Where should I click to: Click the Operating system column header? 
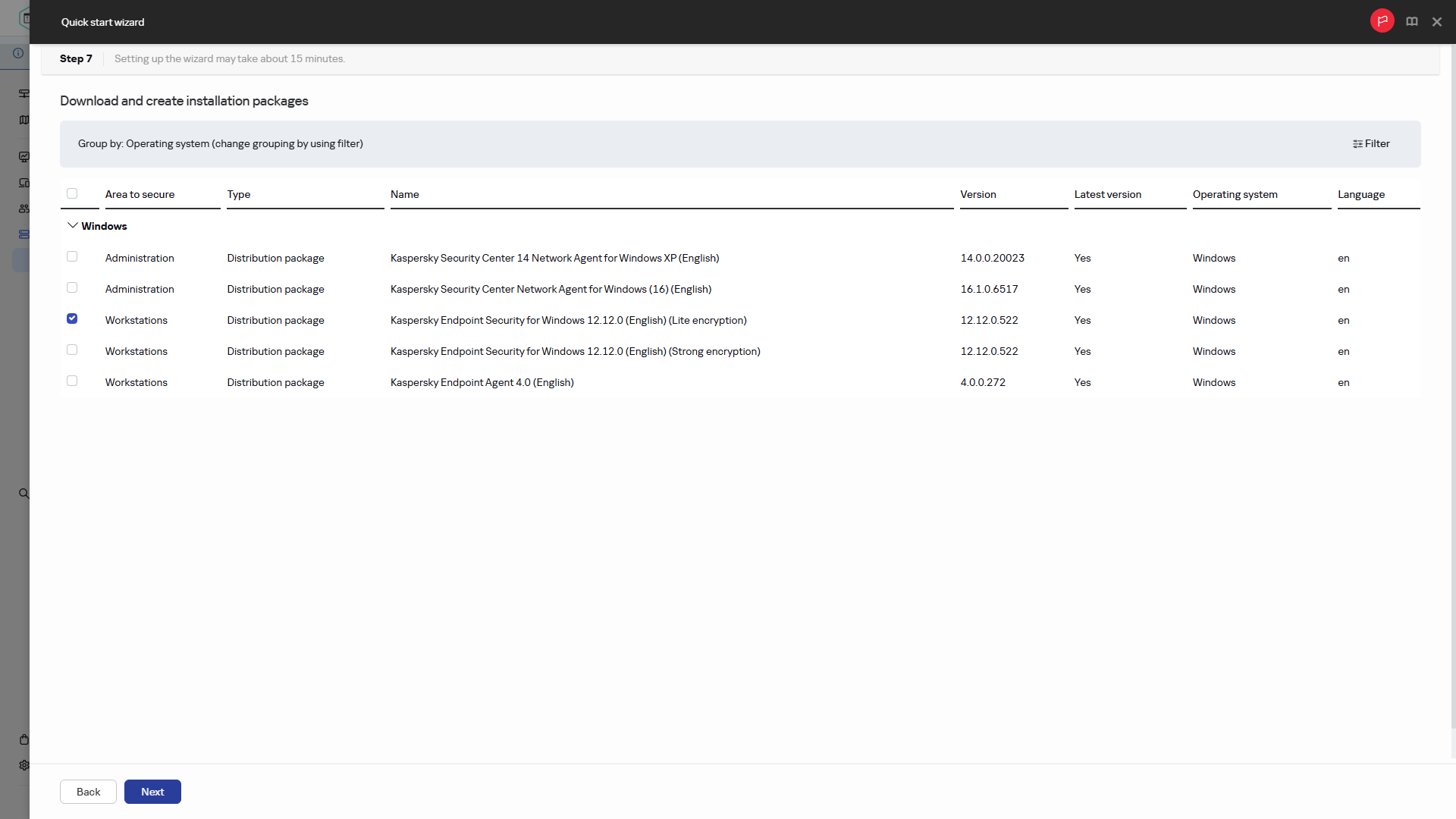coord(1235,195)
